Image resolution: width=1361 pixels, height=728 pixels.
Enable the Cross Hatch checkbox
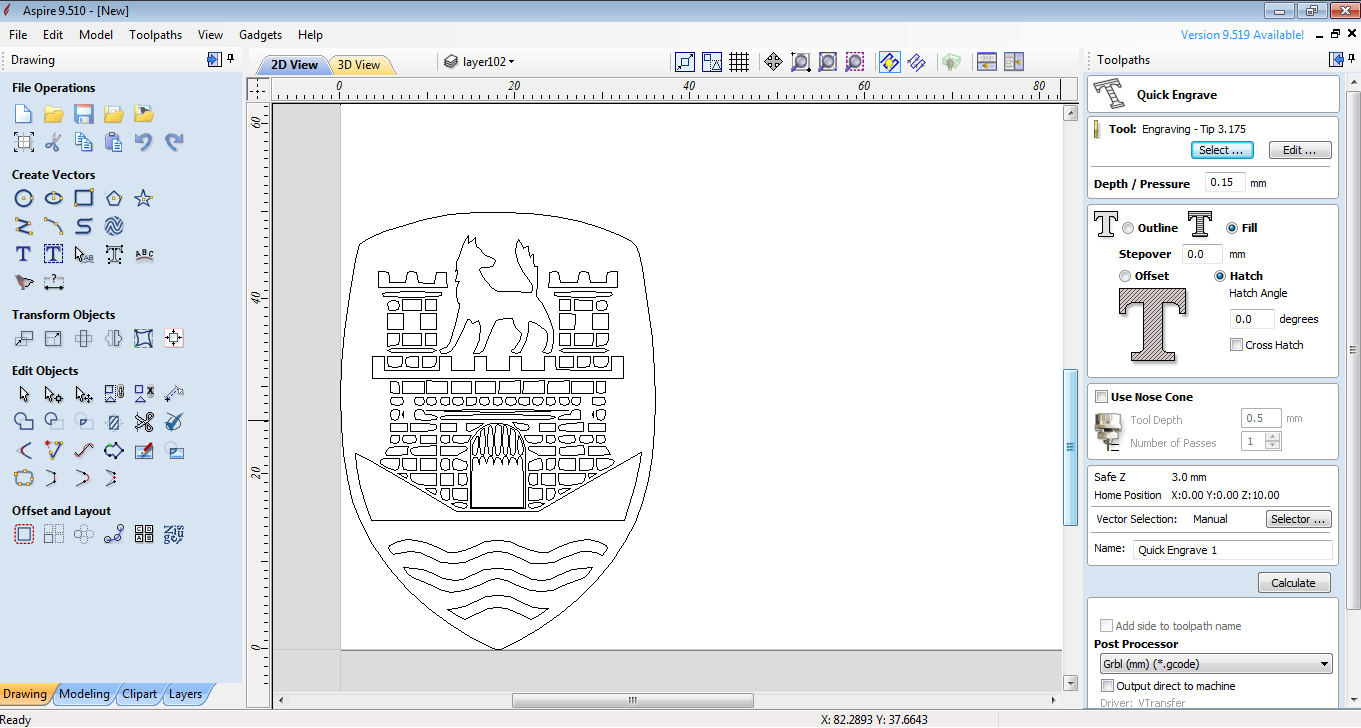coord(1237,345)
